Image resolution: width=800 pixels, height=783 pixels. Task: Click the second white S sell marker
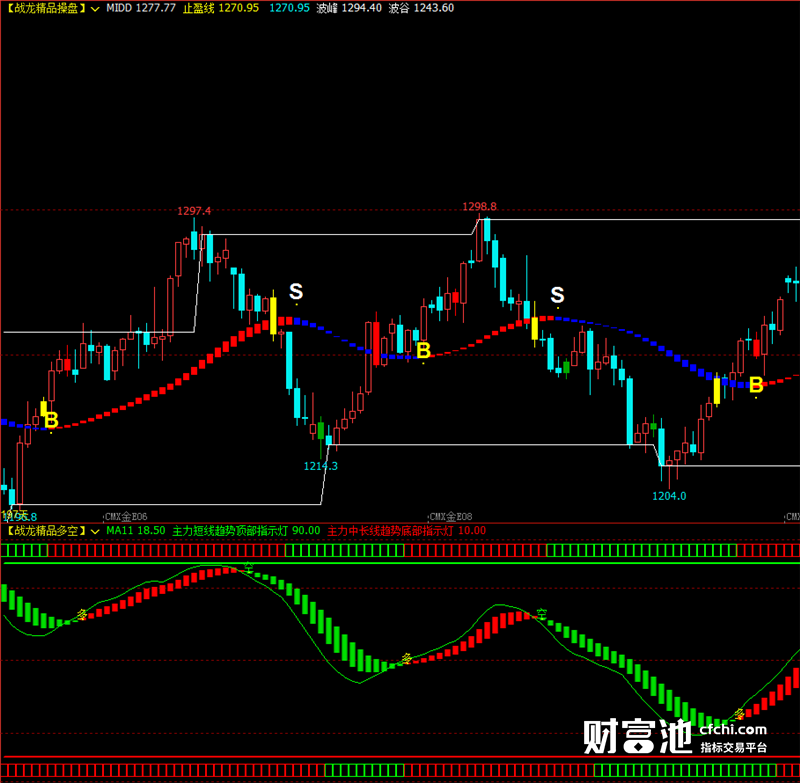tap(557, 294)
